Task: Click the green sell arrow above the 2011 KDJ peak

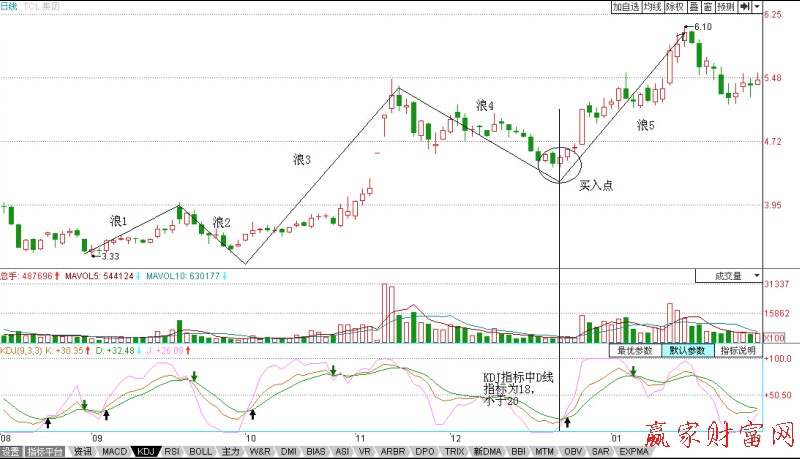Action: tap(334, 371)
